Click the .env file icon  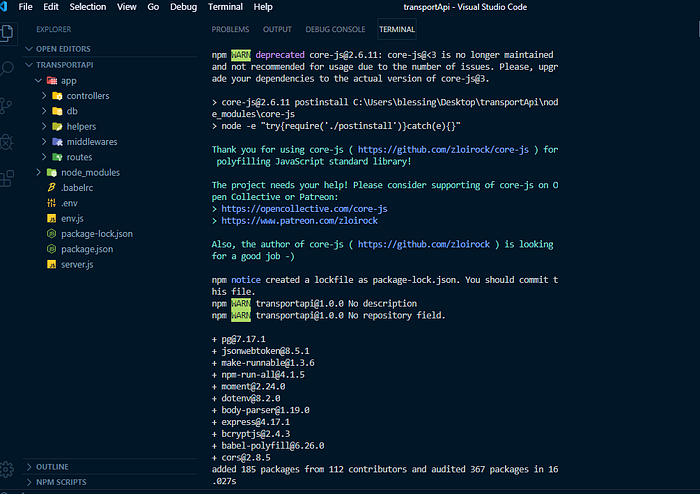pos(52,203)
